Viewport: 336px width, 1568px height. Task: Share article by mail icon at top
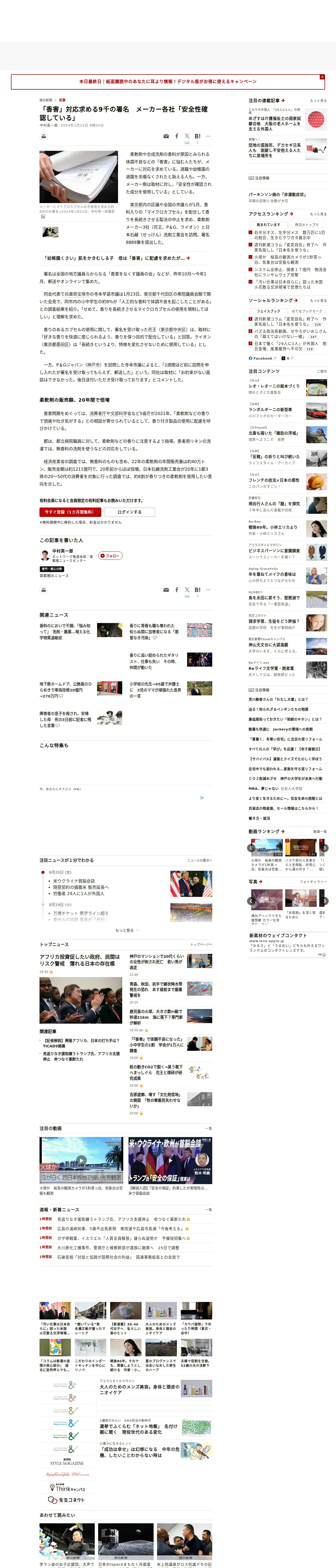pyautogui.click(x=166, y=136)
